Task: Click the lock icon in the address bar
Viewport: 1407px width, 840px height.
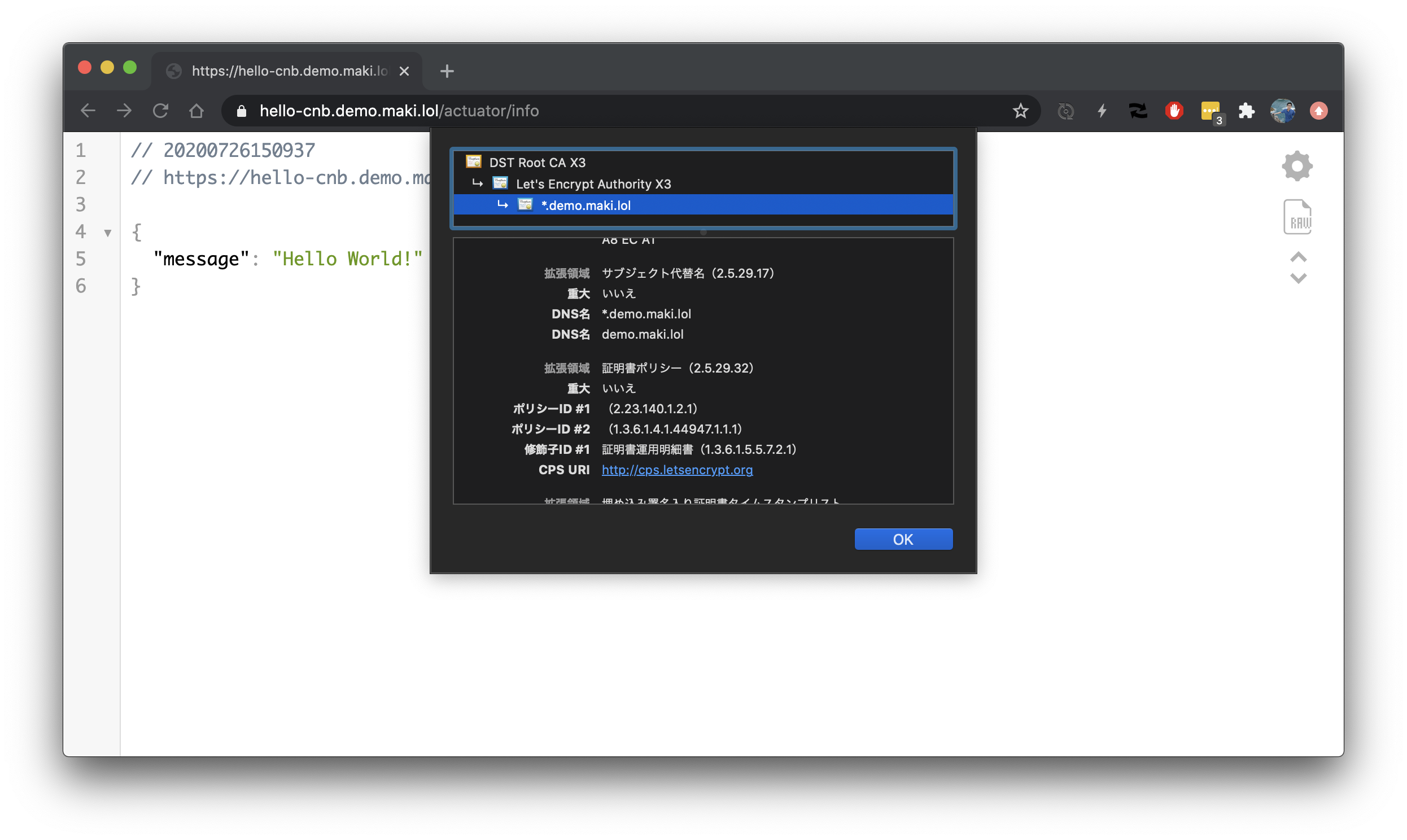Action: [x=242, y=111]
